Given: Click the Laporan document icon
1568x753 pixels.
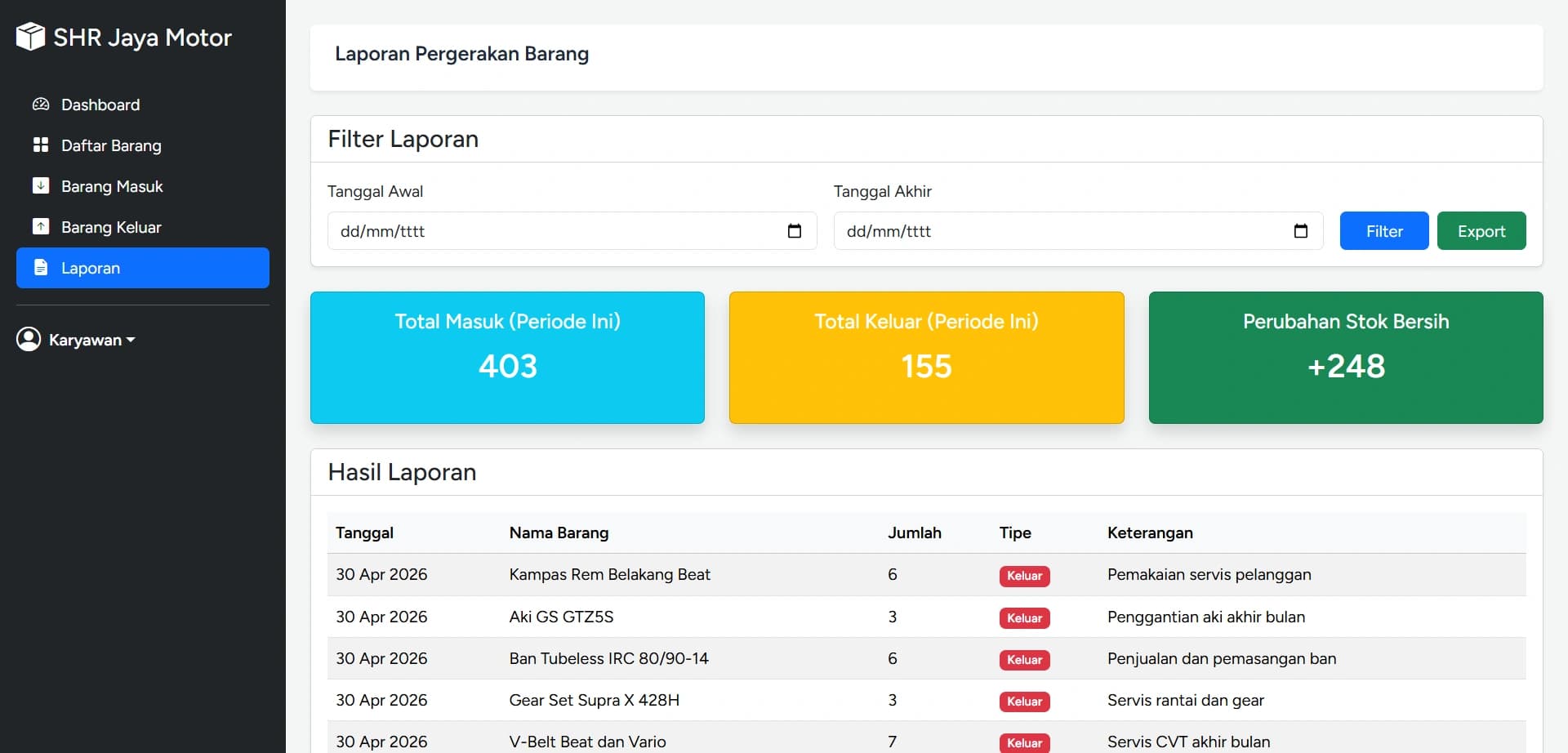Looking at the screenshot, I should [41, 268].
